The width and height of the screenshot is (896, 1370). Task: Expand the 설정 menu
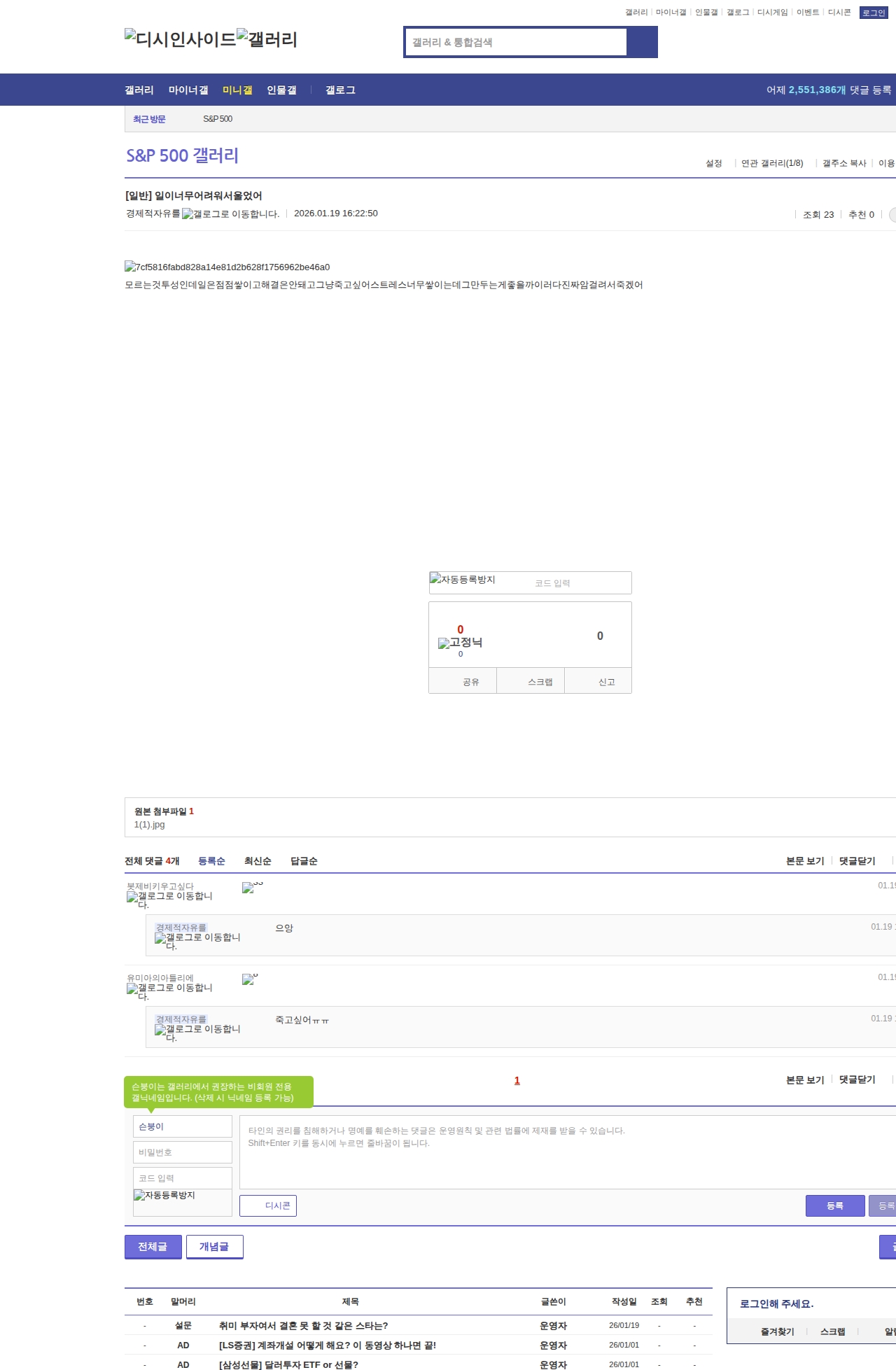point(714,163)
